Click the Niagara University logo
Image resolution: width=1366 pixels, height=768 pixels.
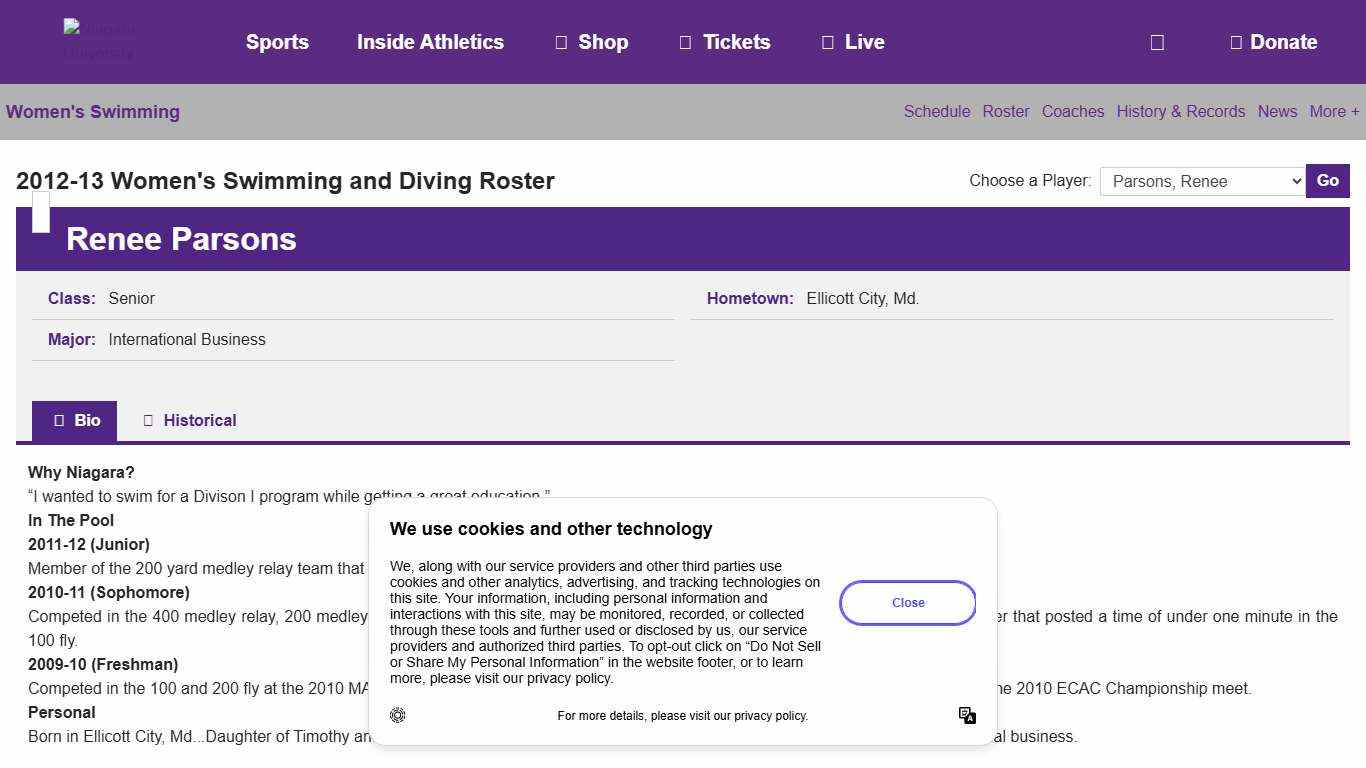click(99, 41)
